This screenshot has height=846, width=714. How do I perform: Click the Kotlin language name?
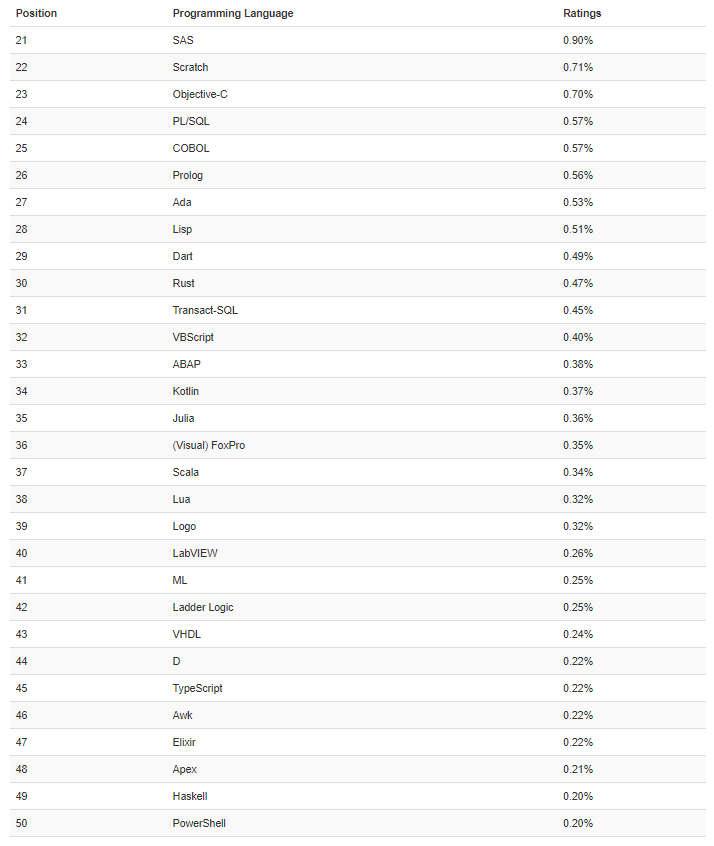[186, 391]
